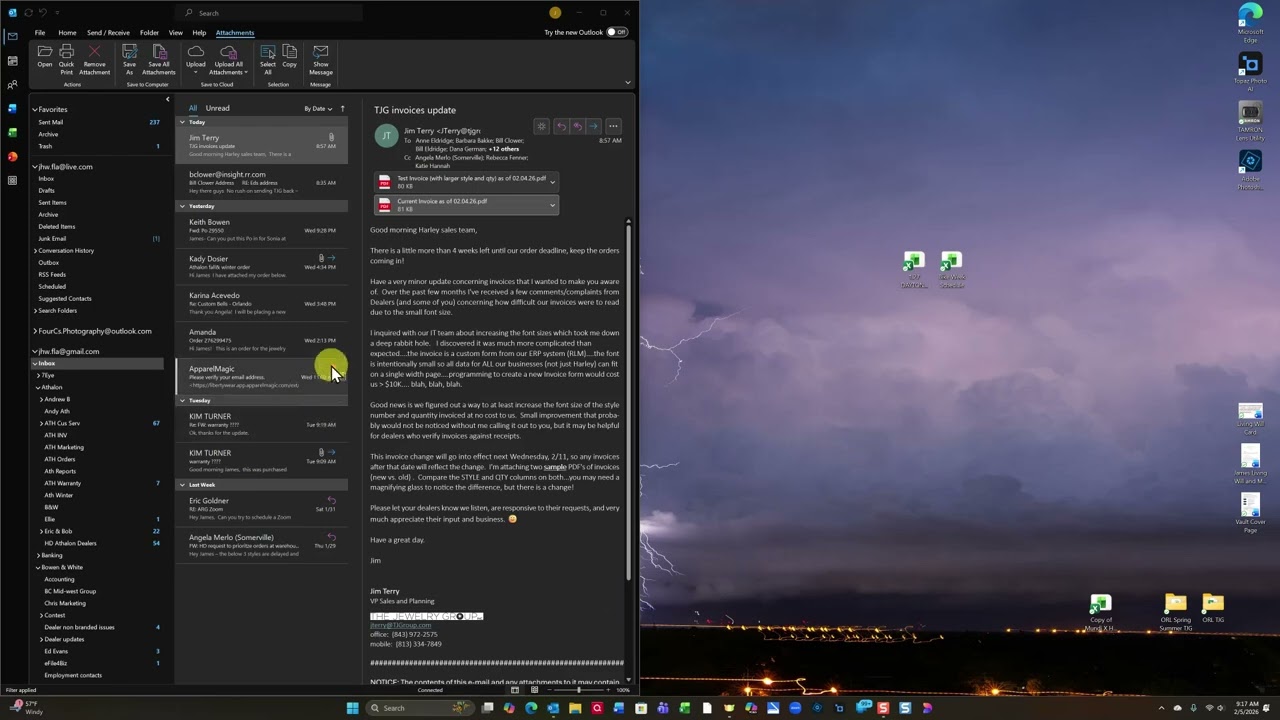Click Save All Attachments button
Image resolution: width=1280 pixels, height=720 pixels.
tap(158, 60)
